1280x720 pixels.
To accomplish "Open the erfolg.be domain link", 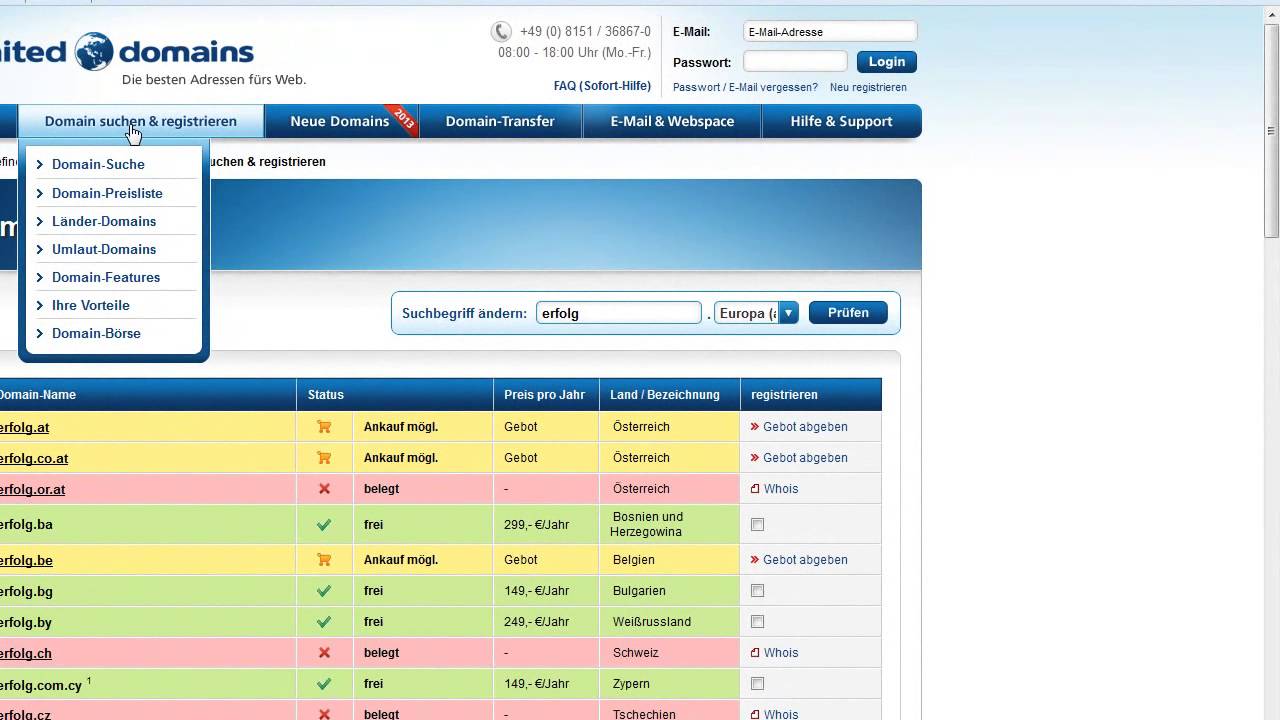I will coord(26,560).
